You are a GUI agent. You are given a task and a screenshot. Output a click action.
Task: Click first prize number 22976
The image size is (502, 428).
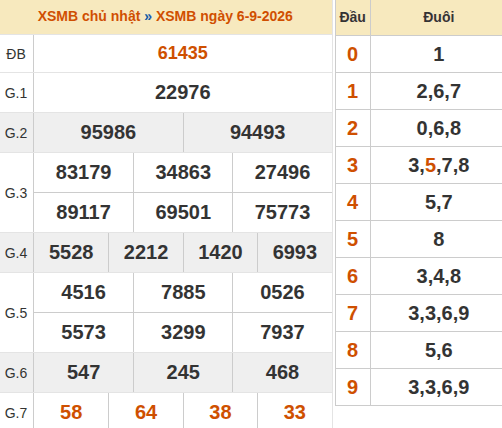coord(183,92)
